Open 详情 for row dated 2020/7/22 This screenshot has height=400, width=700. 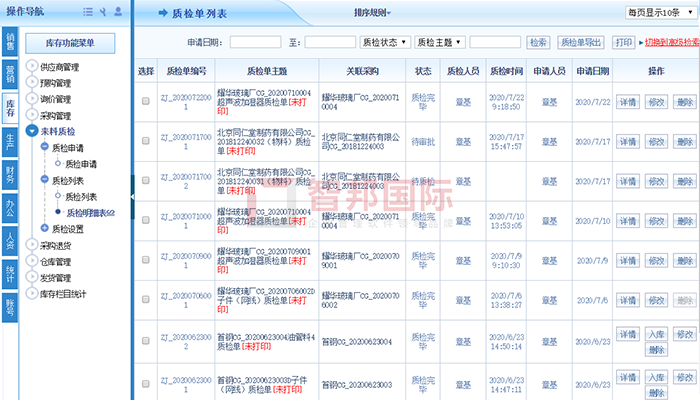(x=628, y=102)
